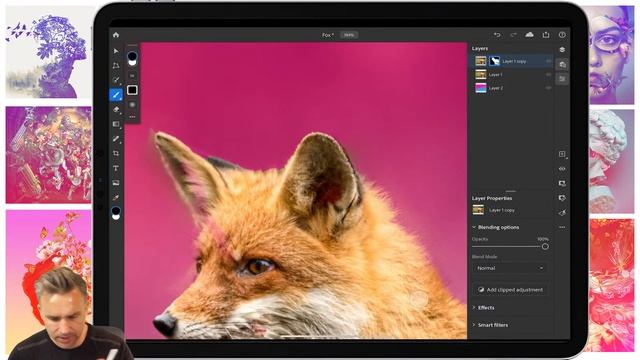Click Add clipped adjustment button
Viewport: 640px width, 360px height.
pyautogui.click(x=510, y=289)
